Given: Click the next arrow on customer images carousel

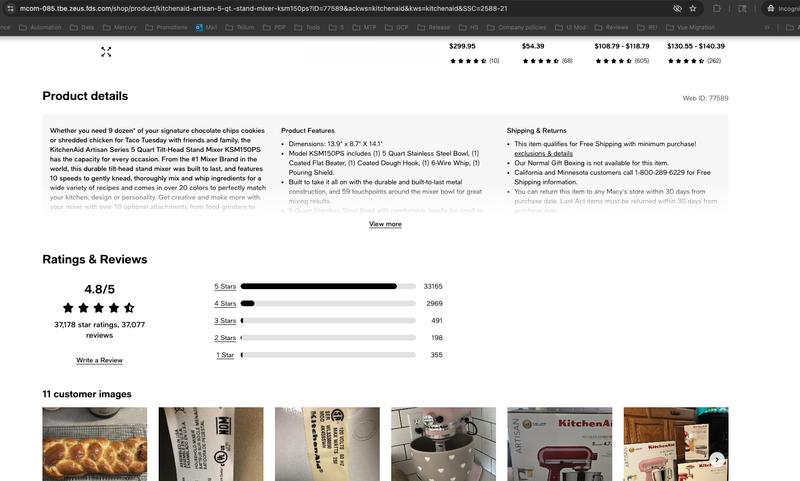Looking at the screenshot, I should pos(716,459).
